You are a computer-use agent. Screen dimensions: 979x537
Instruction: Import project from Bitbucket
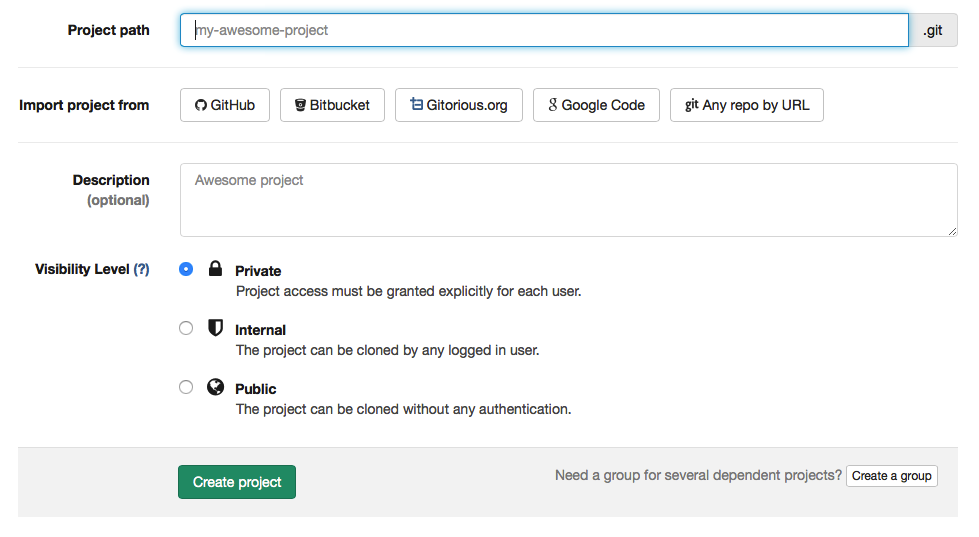(x=332, y=105)
